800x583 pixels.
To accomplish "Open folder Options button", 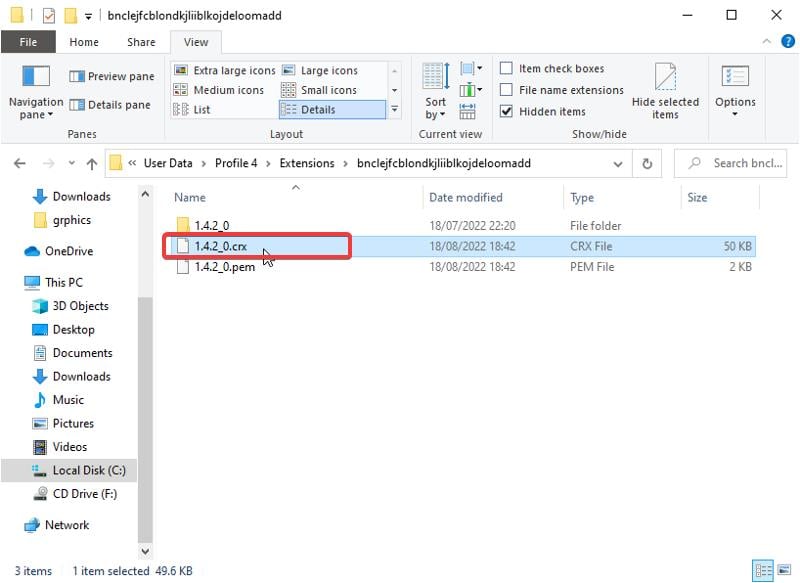I will (x=735, y=91).
